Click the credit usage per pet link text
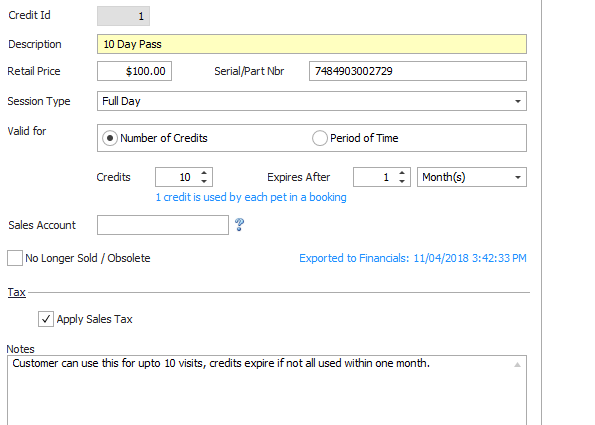 pos(251,197)
